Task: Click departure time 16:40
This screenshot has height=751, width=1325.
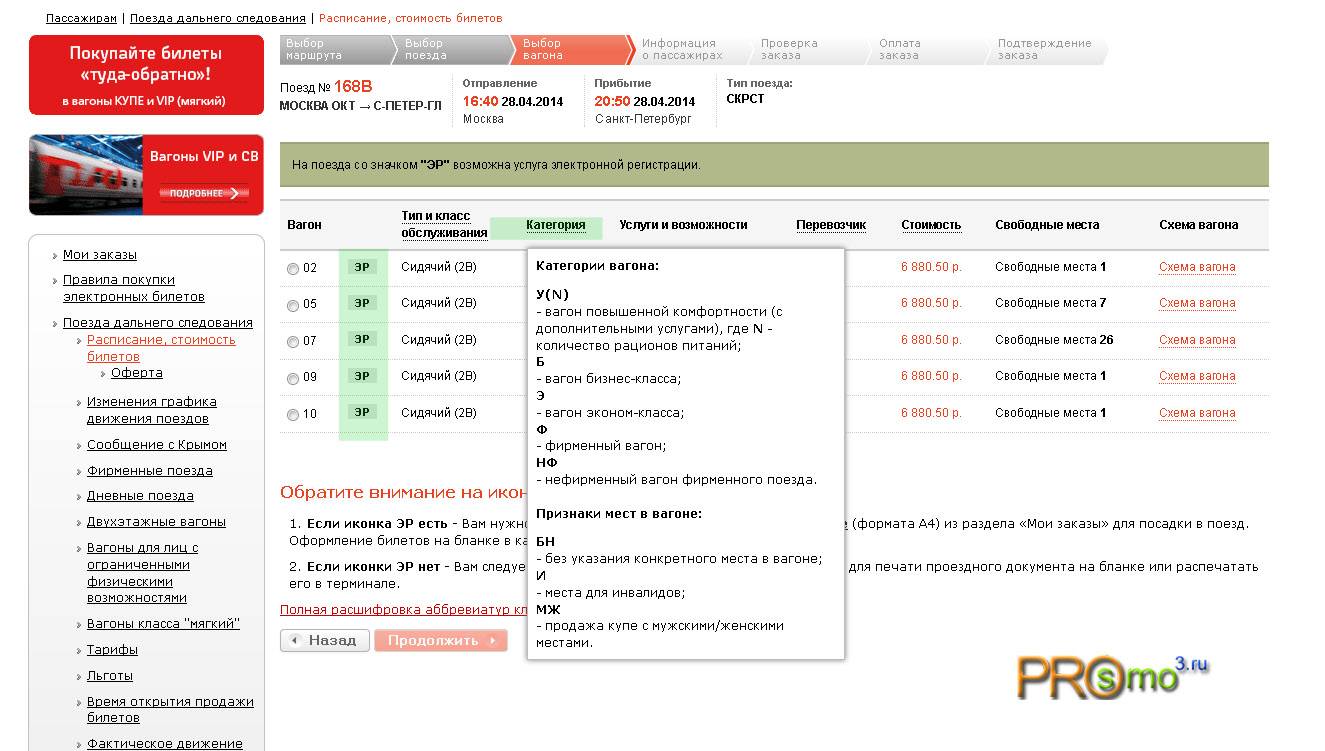Action: pyautogui.click(x=480, y=102)
